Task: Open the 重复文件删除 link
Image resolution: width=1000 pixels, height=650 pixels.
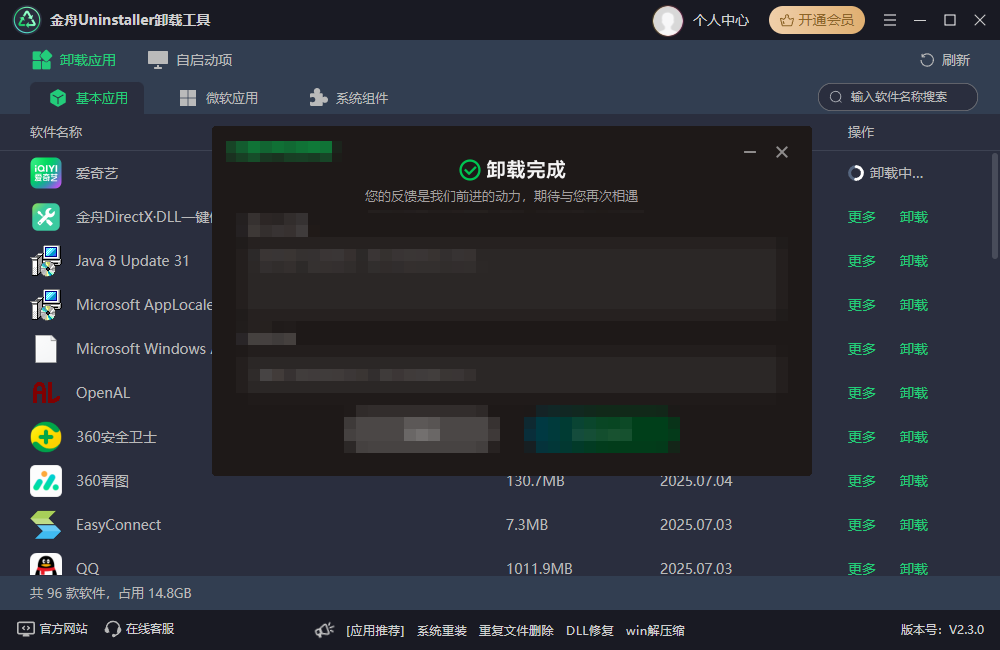Action: [516, 631]
